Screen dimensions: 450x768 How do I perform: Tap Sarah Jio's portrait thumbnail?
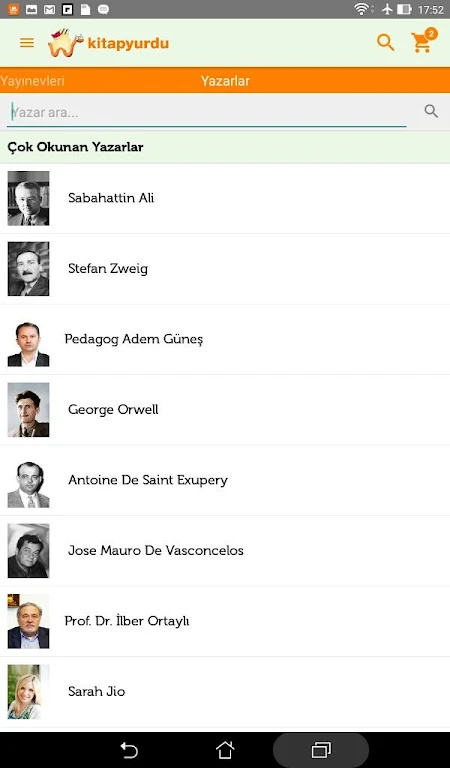click(x=28, y=692)
